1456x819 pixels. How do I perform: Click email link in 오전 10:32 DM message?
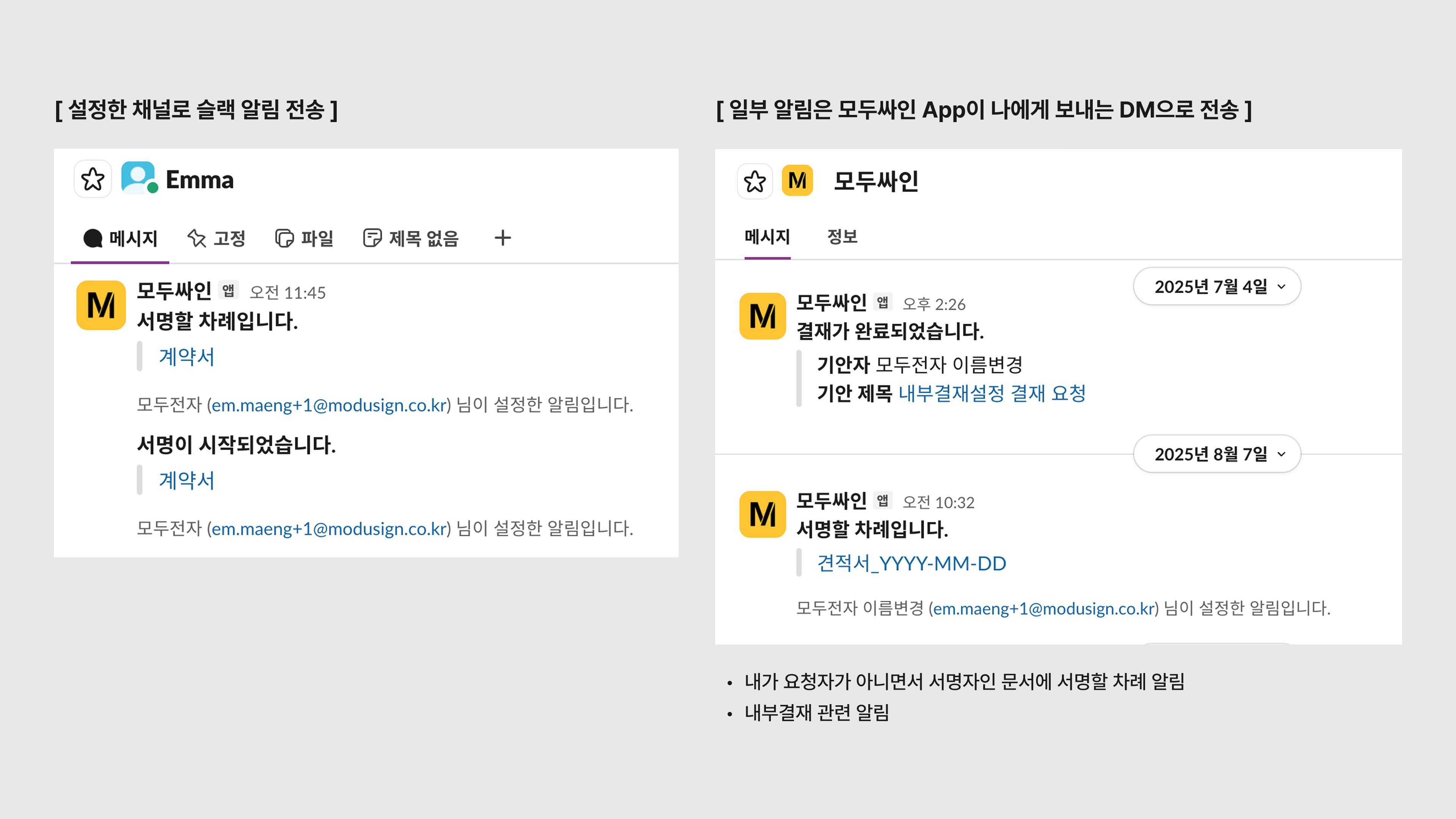1043,609
